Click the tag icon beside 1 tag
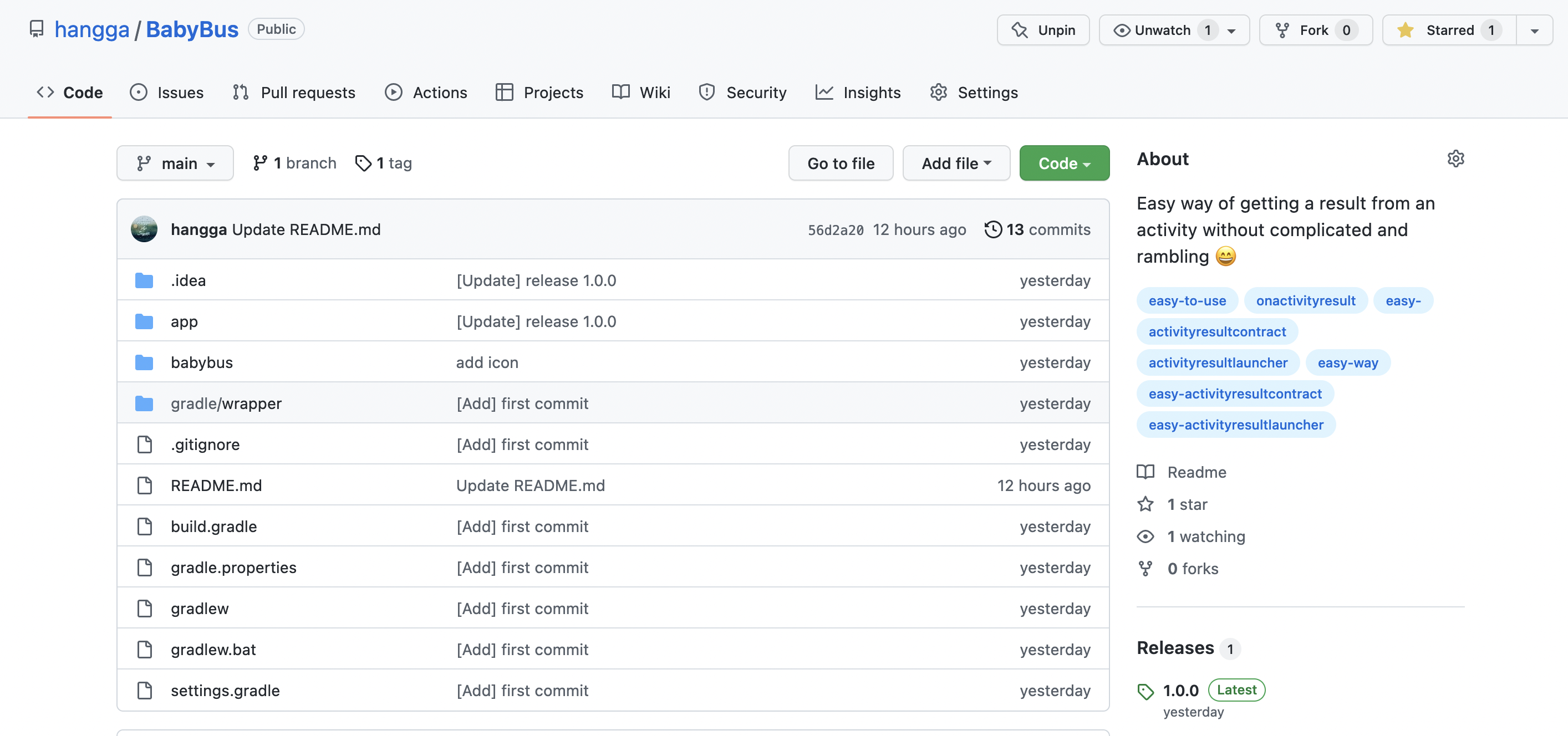1568x736 pixels. click(363, 163)
